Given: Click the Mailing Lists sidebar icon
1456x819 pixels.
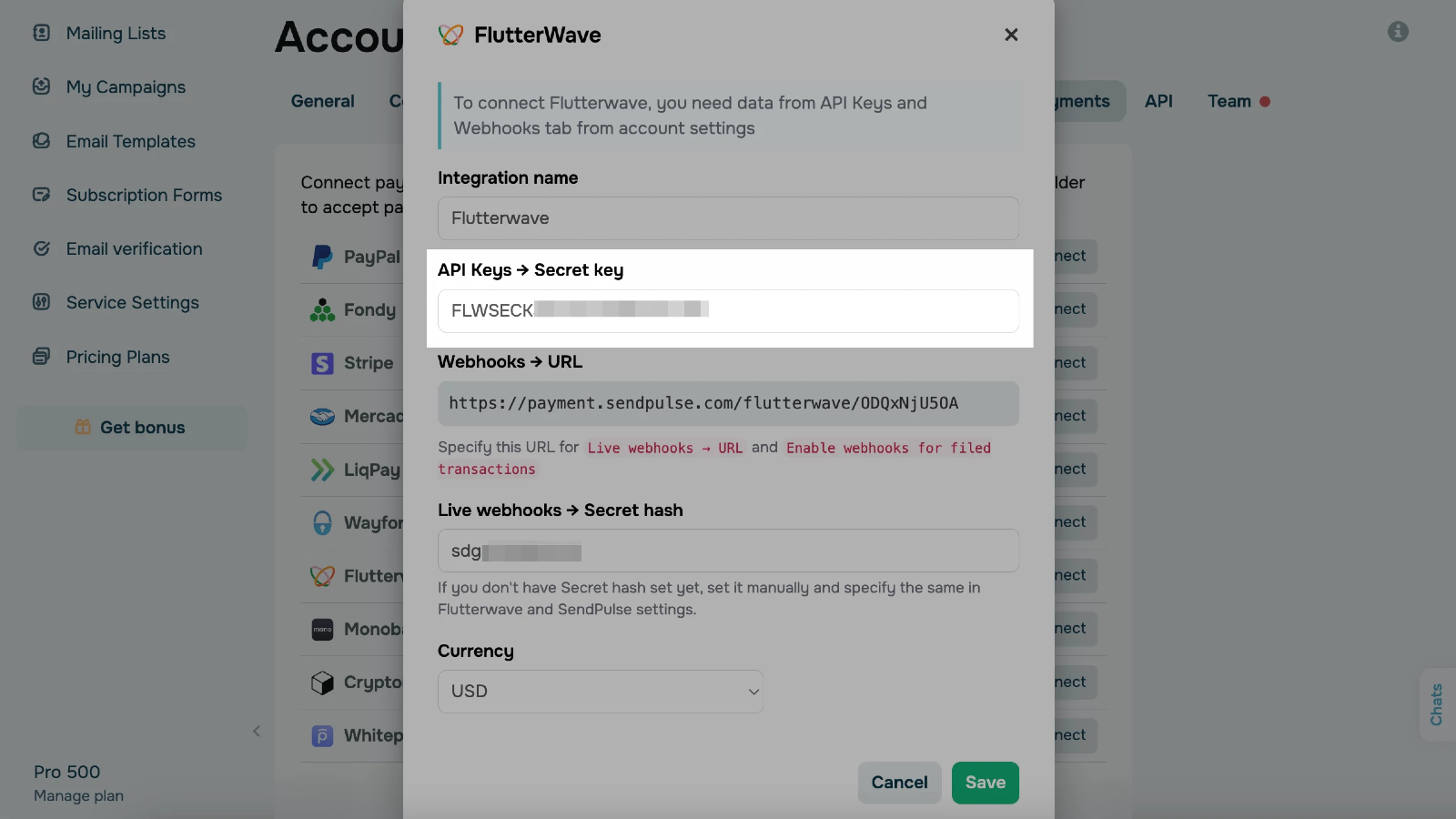Looking at the screenshot, I should tap(42, 34).
